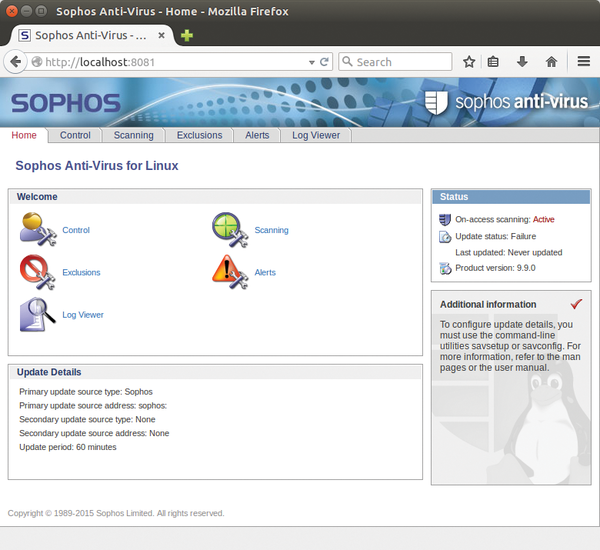Screen dimensions: 600x550
Task: Click the Update status icon
Action: click(x=445, y=237)
